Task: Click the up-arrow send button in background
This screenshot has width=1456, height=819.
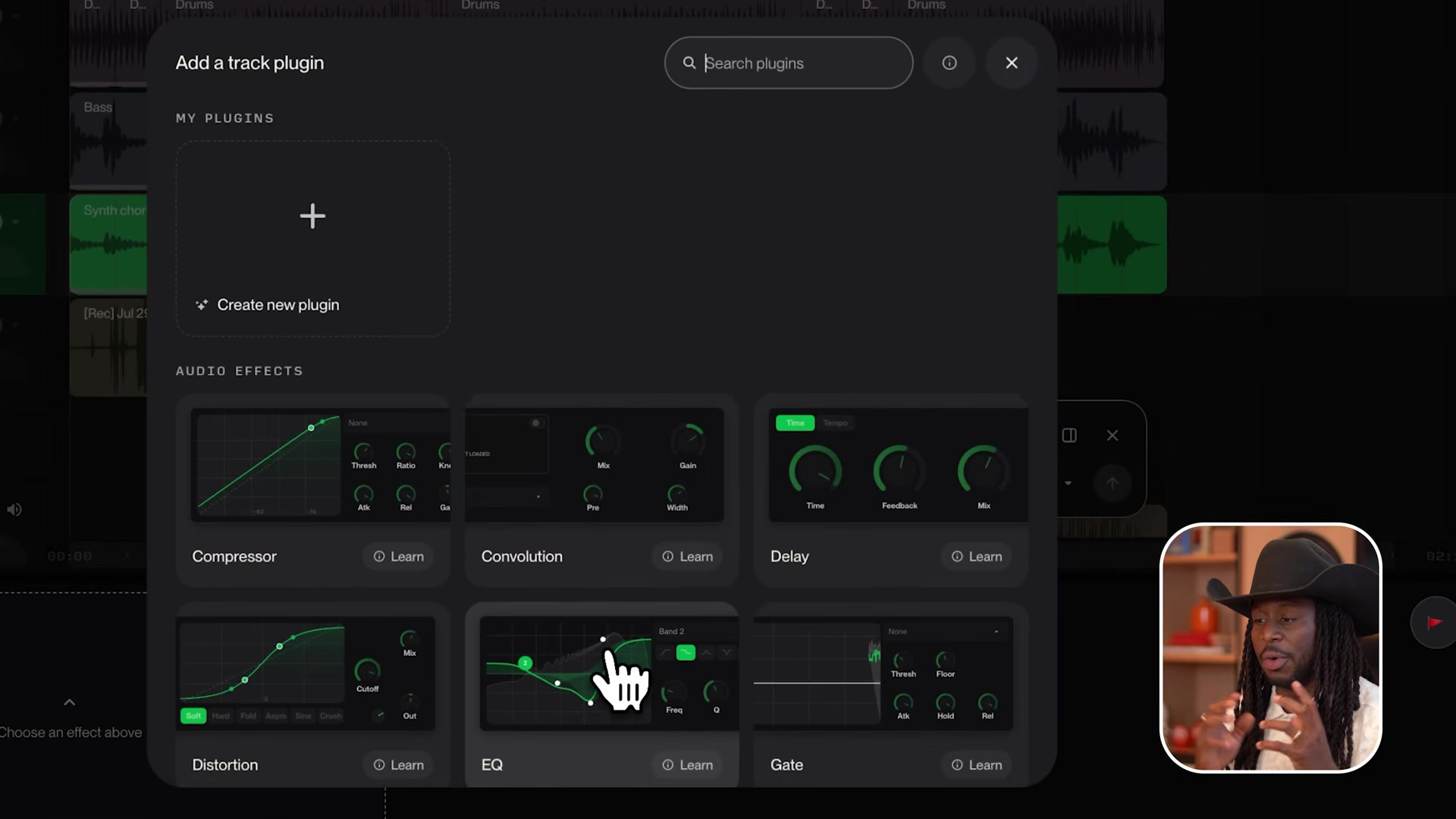Action: [x=1112, y=483]
